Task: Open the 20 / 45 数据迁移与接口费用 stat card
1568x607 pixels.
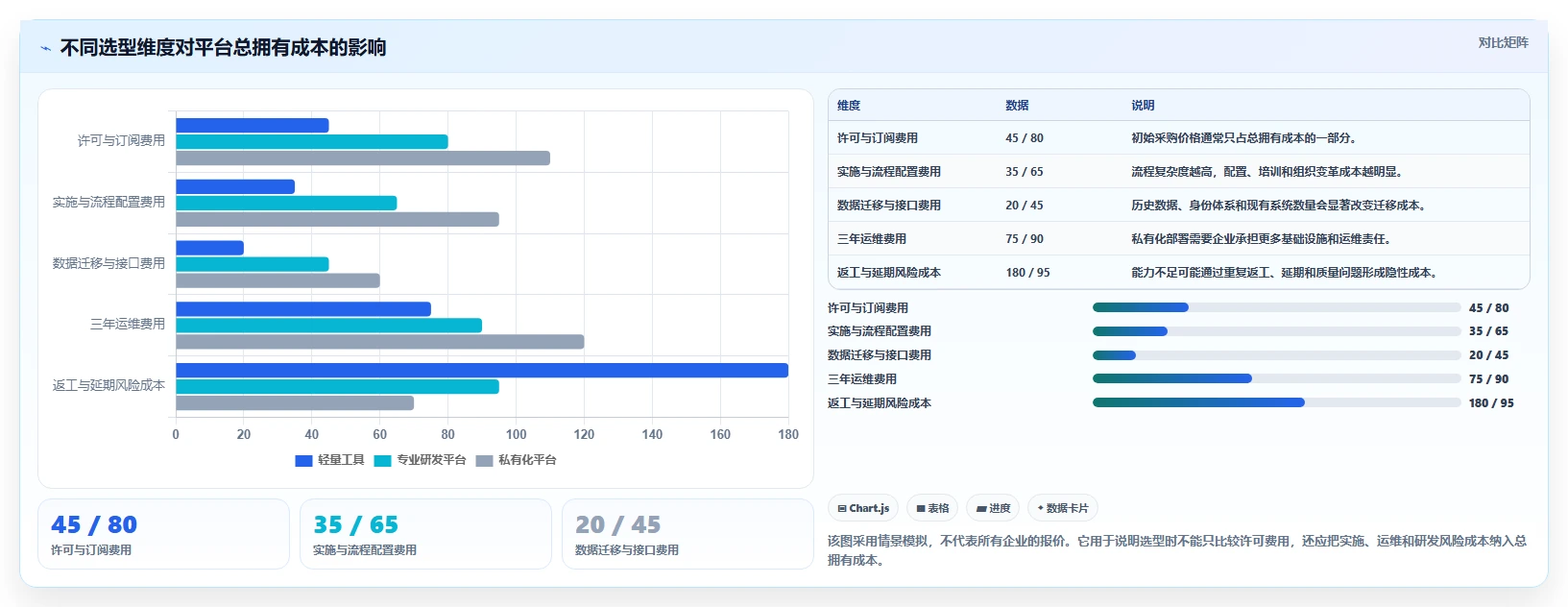Action: [688, 534]
